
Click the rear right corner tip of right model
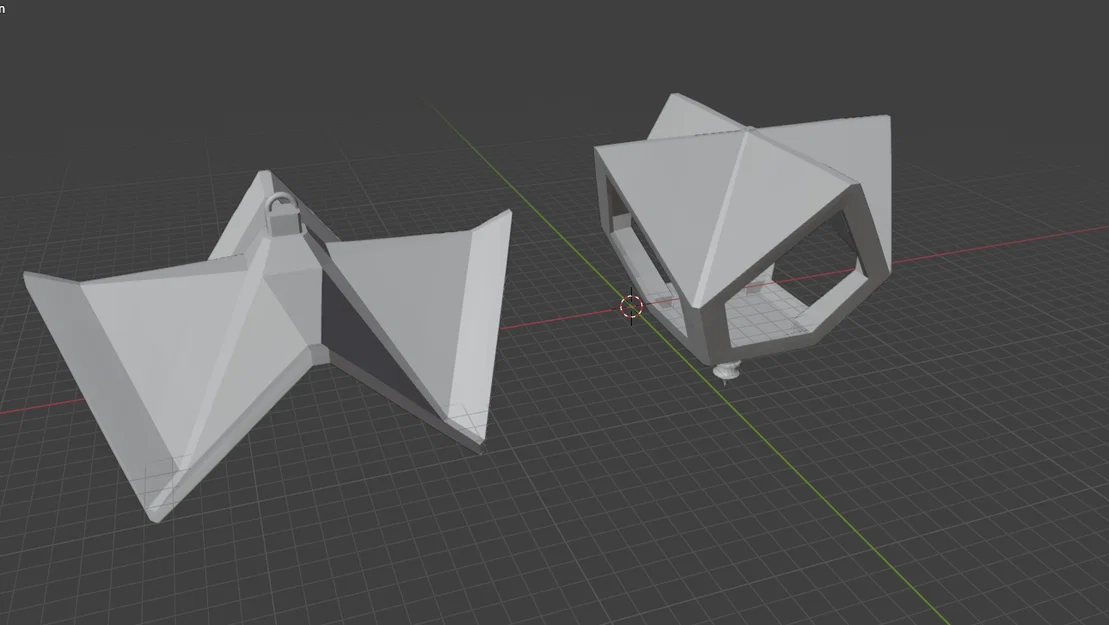(x=886, y=119)
